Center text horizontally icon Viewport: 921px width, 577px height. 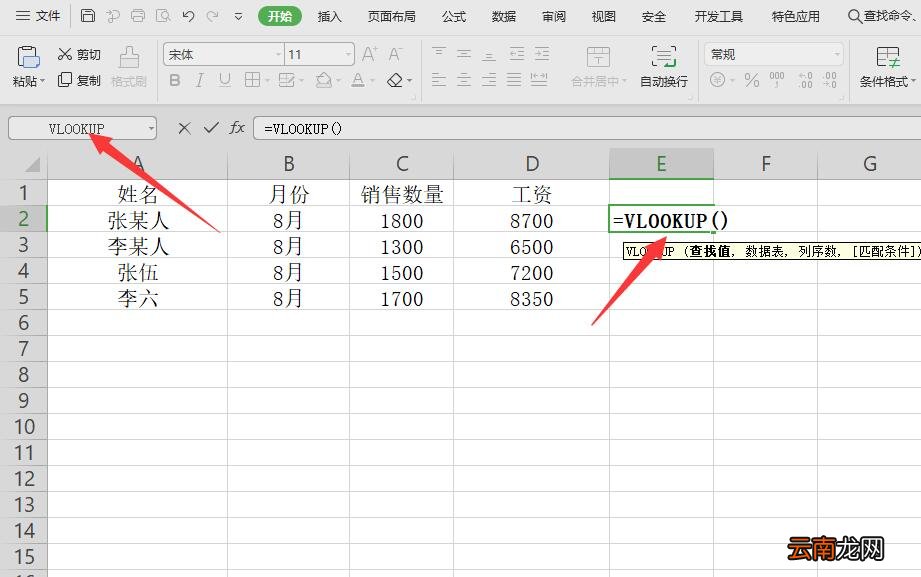(464, 79)
